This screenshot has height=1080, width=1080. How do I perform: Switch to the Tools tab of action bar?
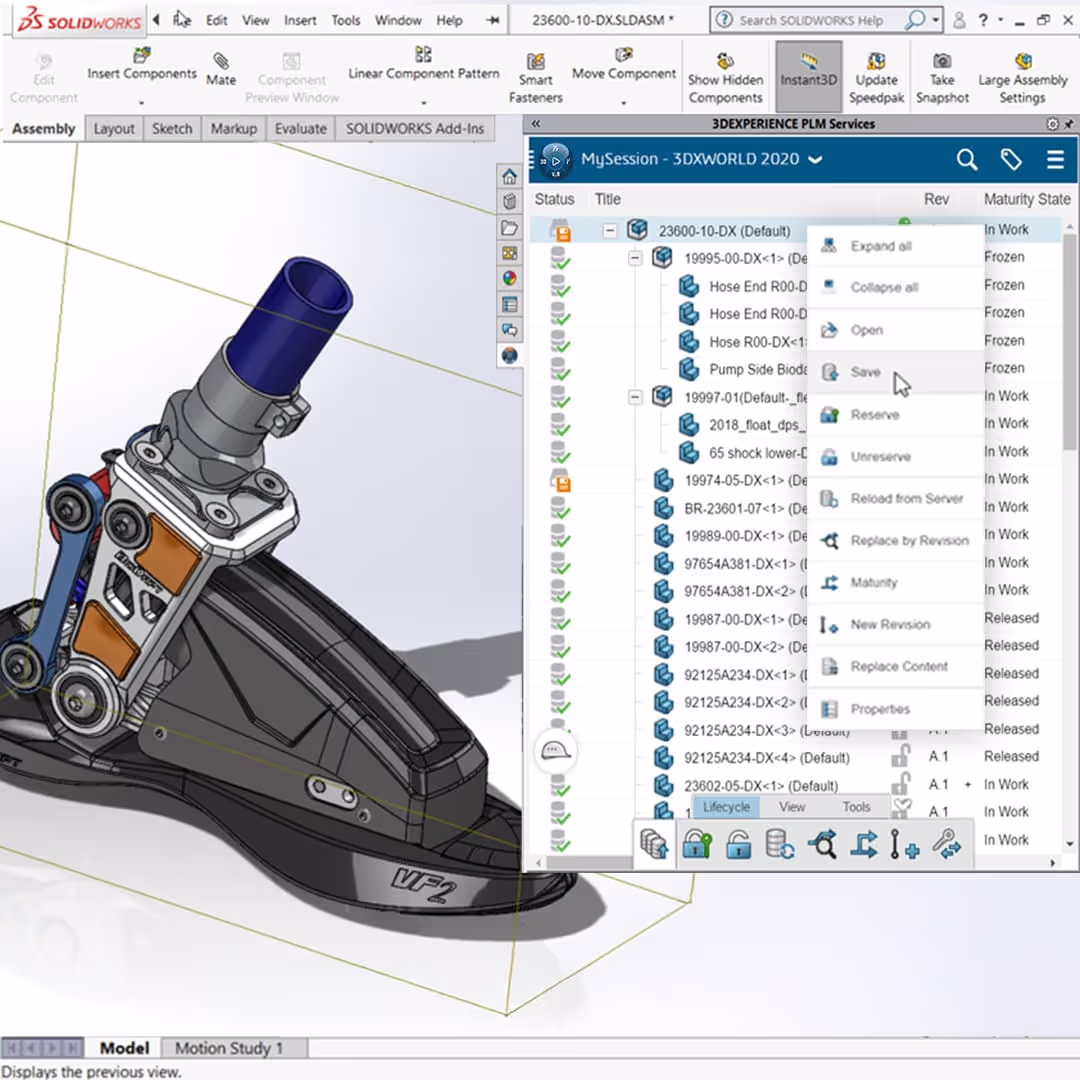point(856,807)
